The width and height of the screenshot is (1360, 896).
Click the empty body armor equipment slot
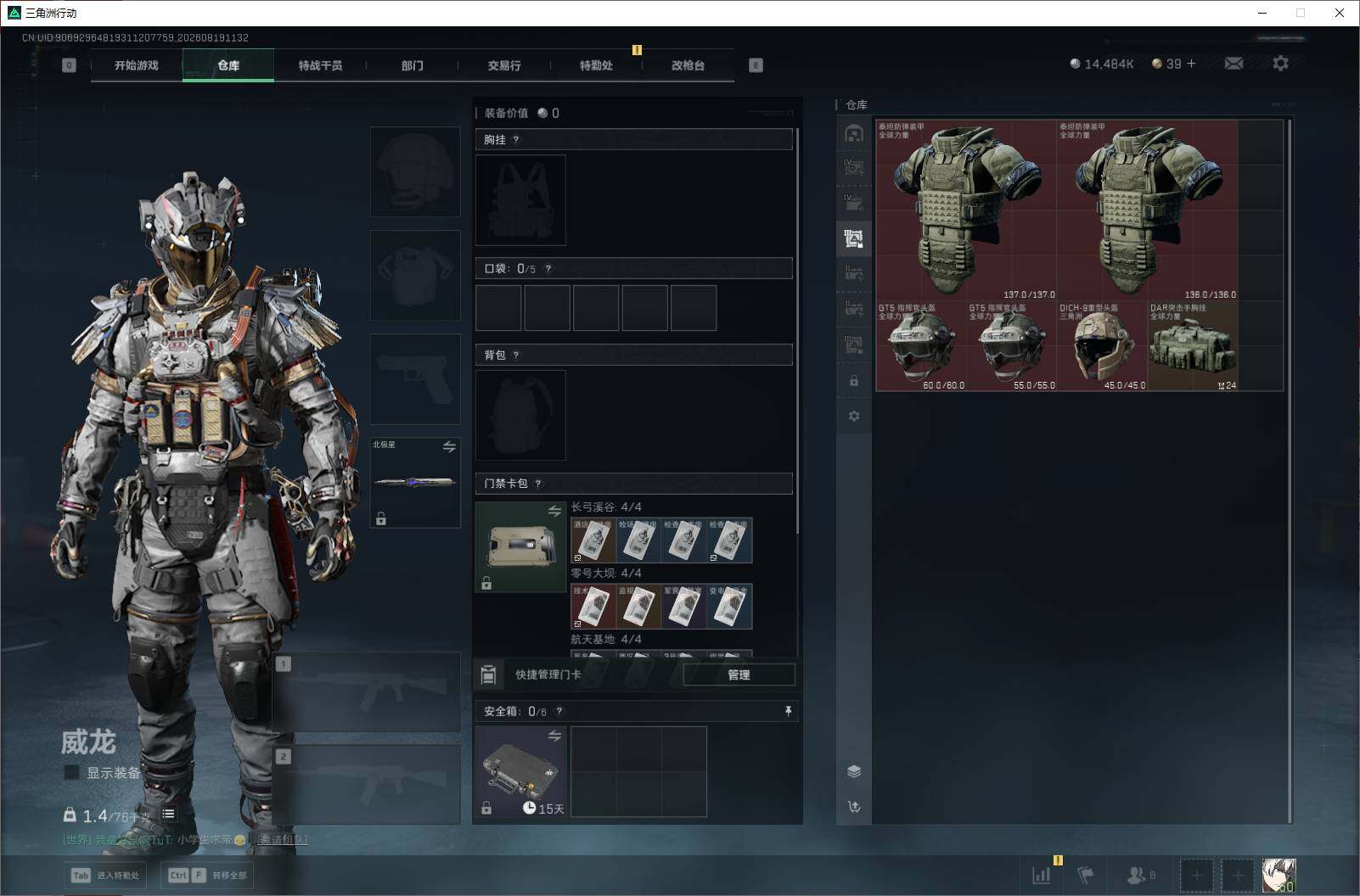pyautogui.click(x=415, y=275)
